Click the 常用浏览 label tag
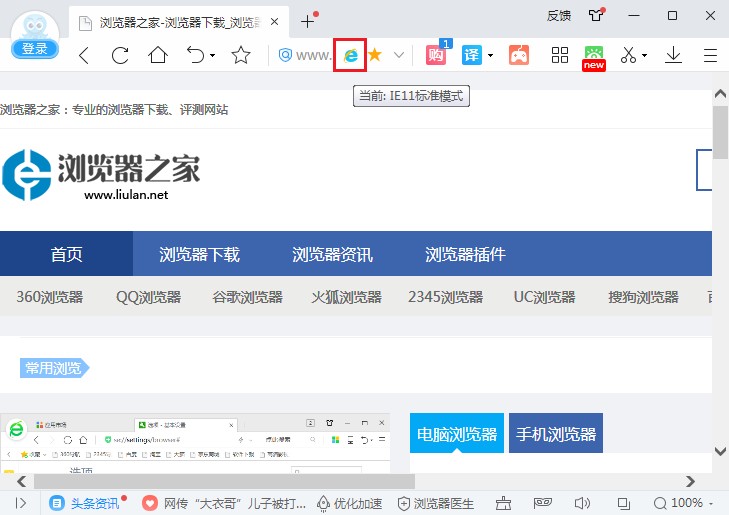 pos(54,368)
